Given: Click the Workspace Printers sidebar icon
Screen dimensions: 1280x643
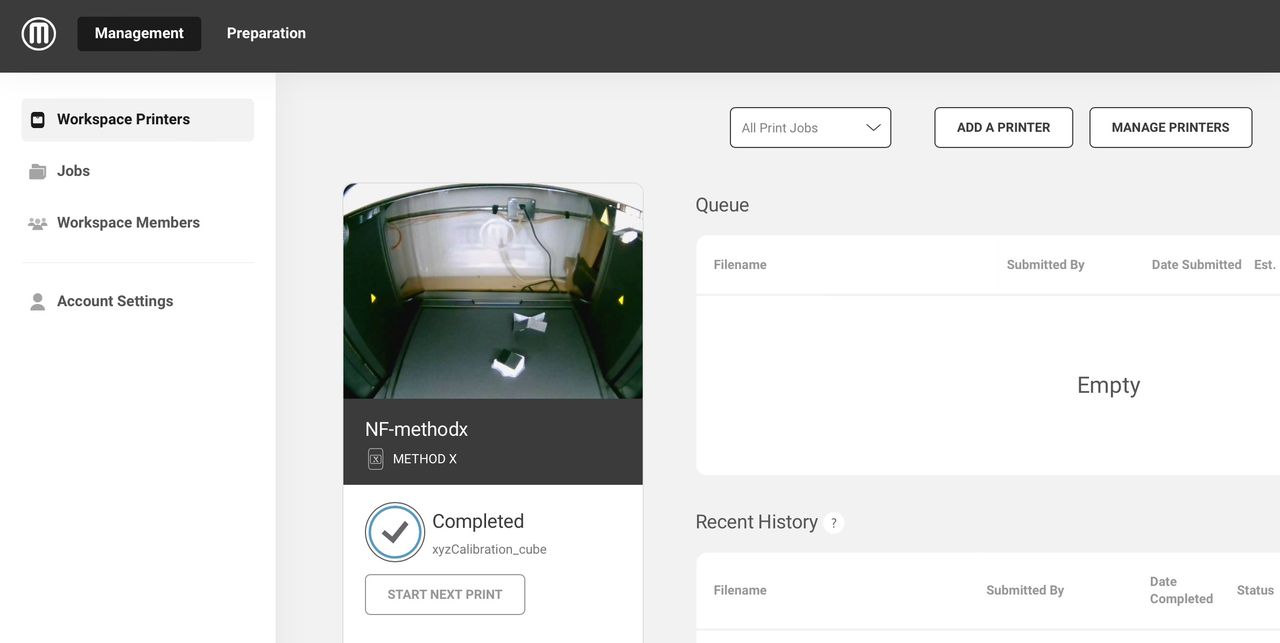Looking at the screenshot, I should (38, 120).
